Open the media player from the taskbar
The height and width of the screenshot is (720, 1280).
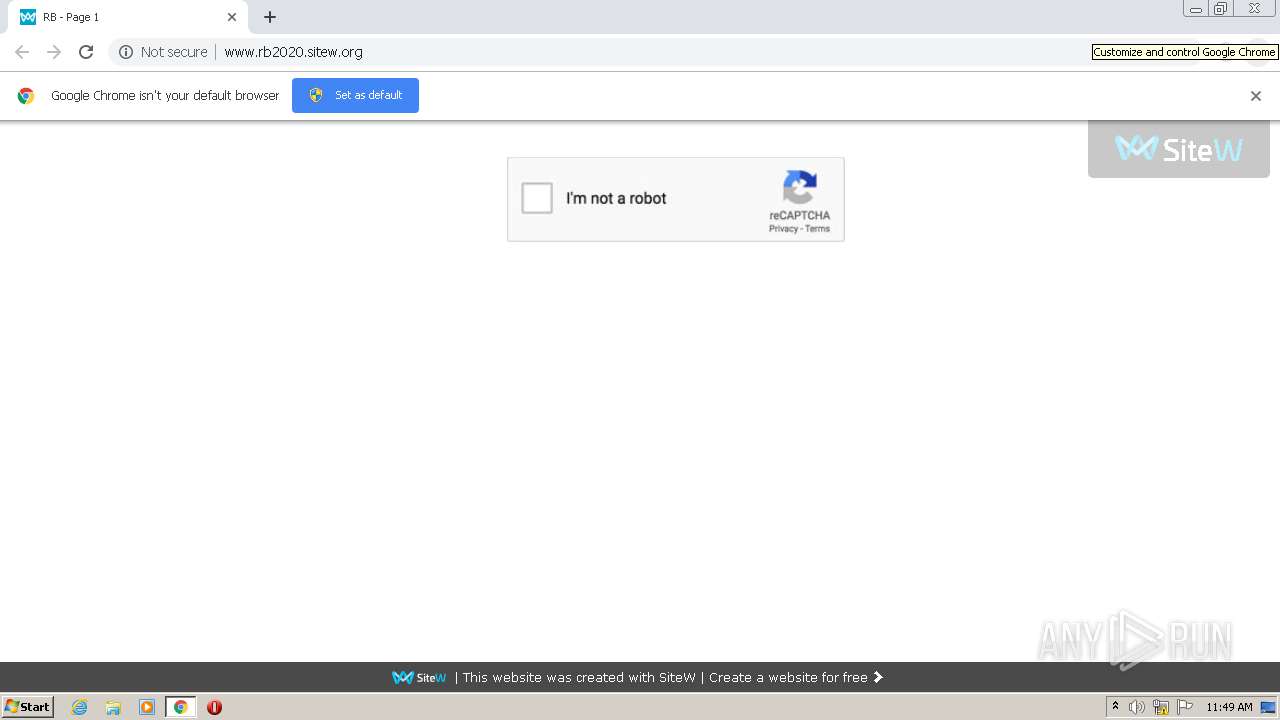click(147, 707)
